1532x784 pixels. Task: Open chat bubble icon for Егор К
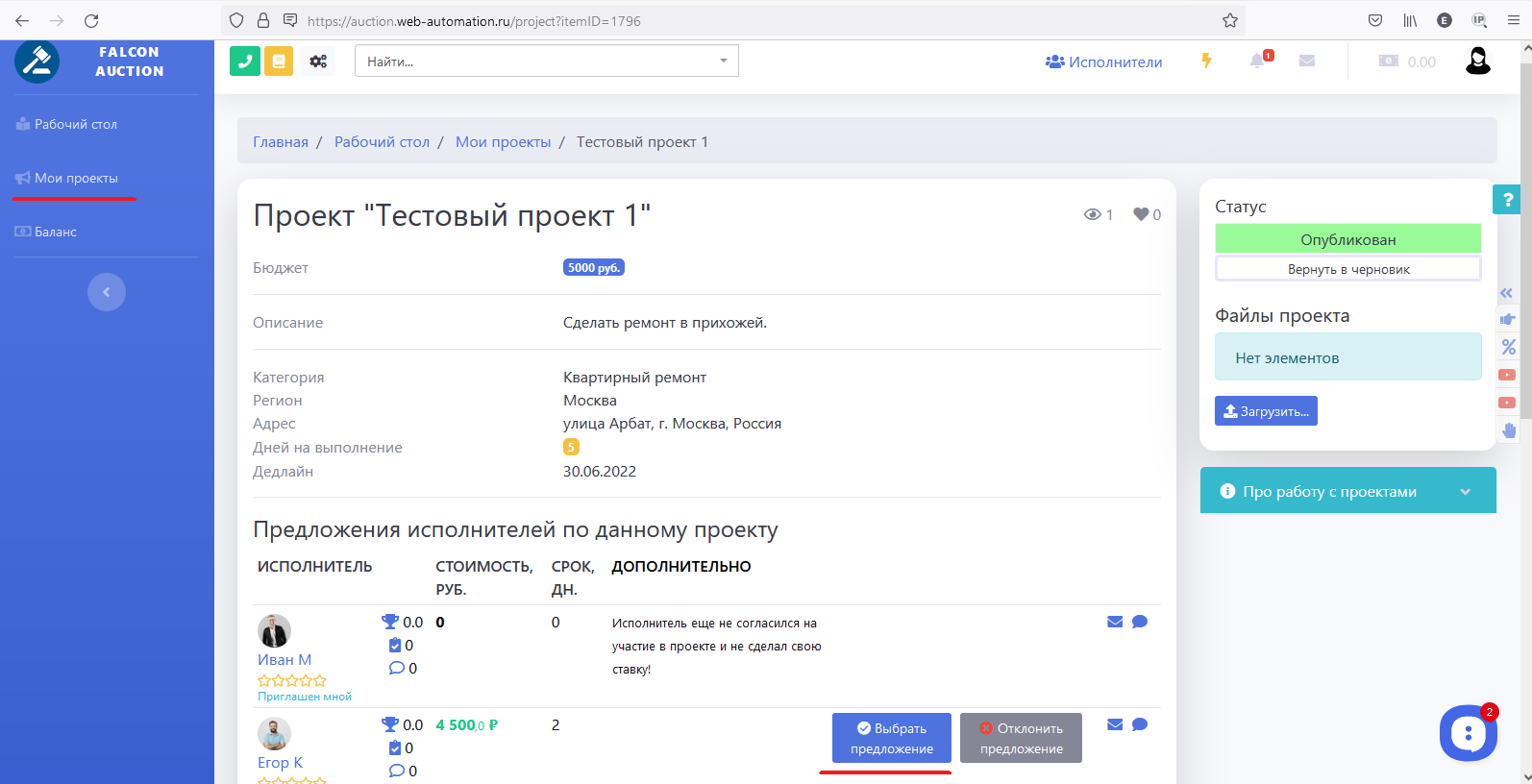pyautogui.click(x=1140, y=724)
